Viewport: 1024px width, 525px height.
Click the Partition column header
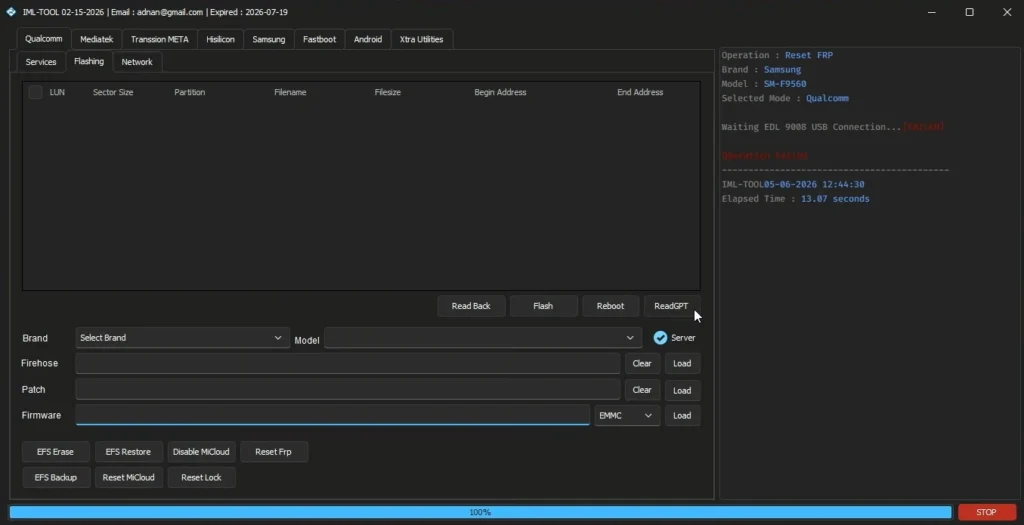click(189, 92)
